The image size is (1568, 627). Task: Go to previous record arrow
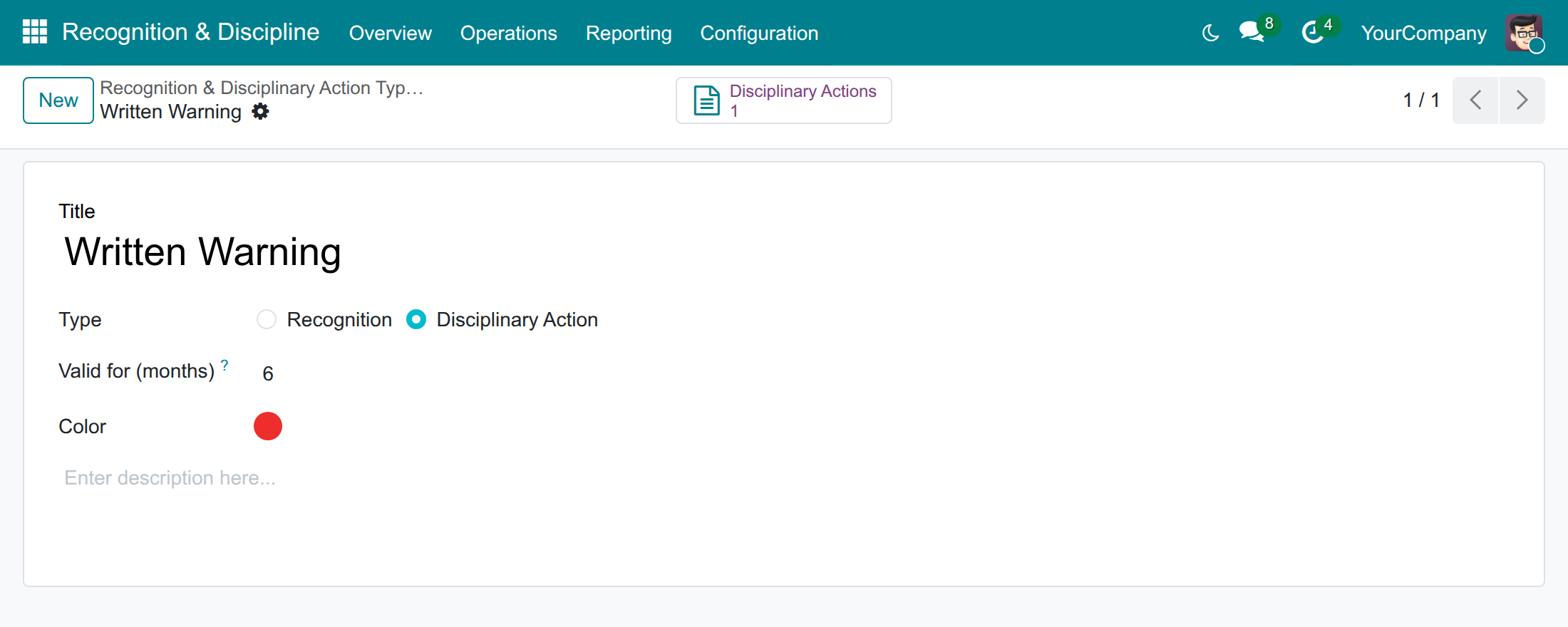(x=1475, y=100)
